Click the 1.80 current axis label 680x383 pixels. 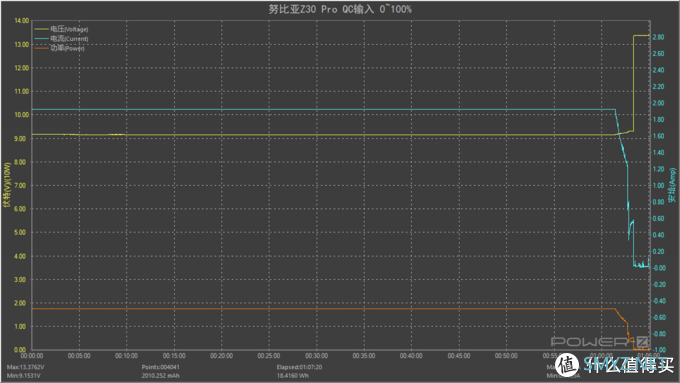658,120
